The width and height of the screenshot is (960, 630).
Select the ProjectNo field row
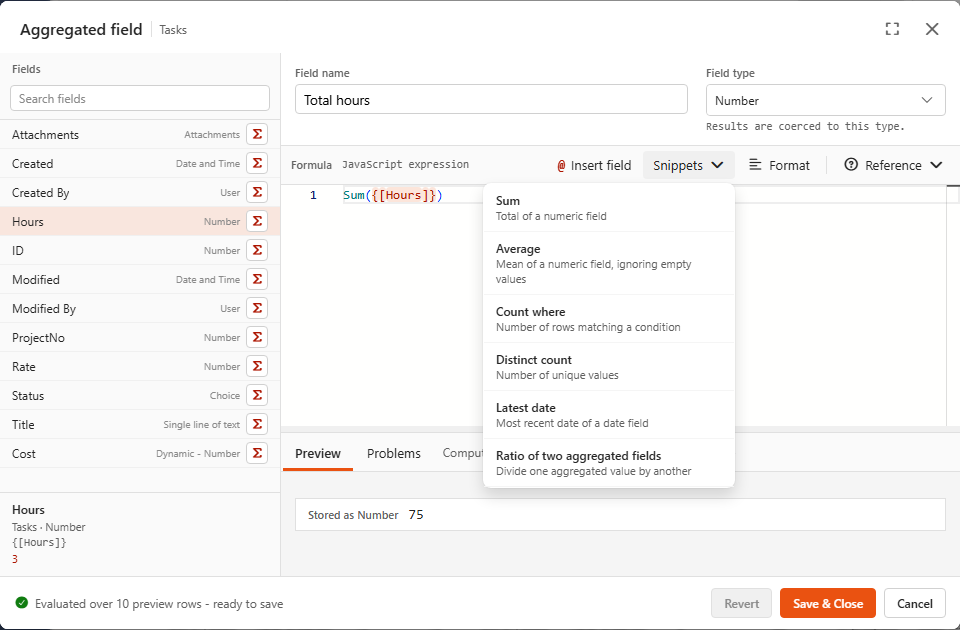click(140, 337)
